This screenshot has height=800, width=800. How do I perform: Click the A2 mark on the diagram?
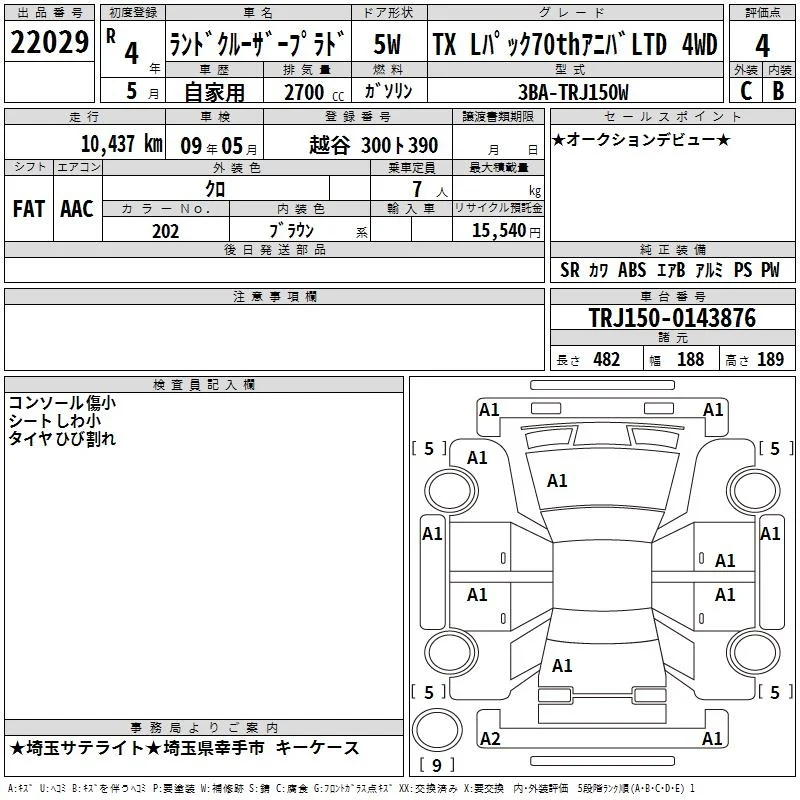[x=490, y=738]
